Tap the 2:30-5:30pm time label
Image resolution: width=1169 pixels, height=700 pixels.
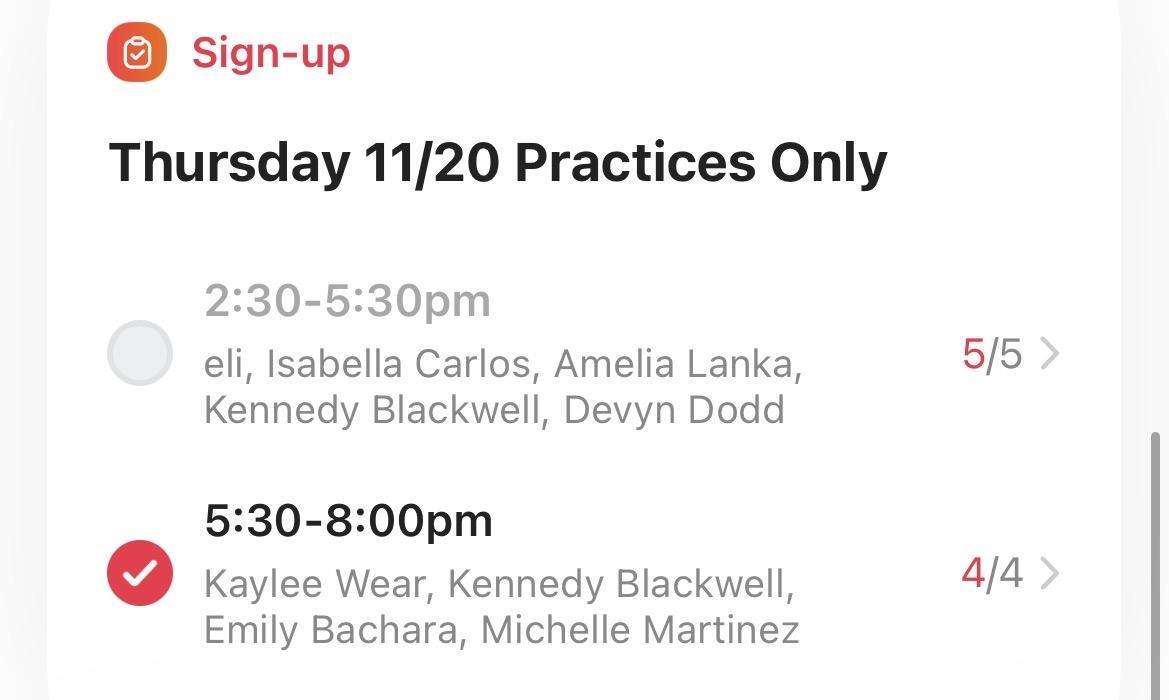347,300
